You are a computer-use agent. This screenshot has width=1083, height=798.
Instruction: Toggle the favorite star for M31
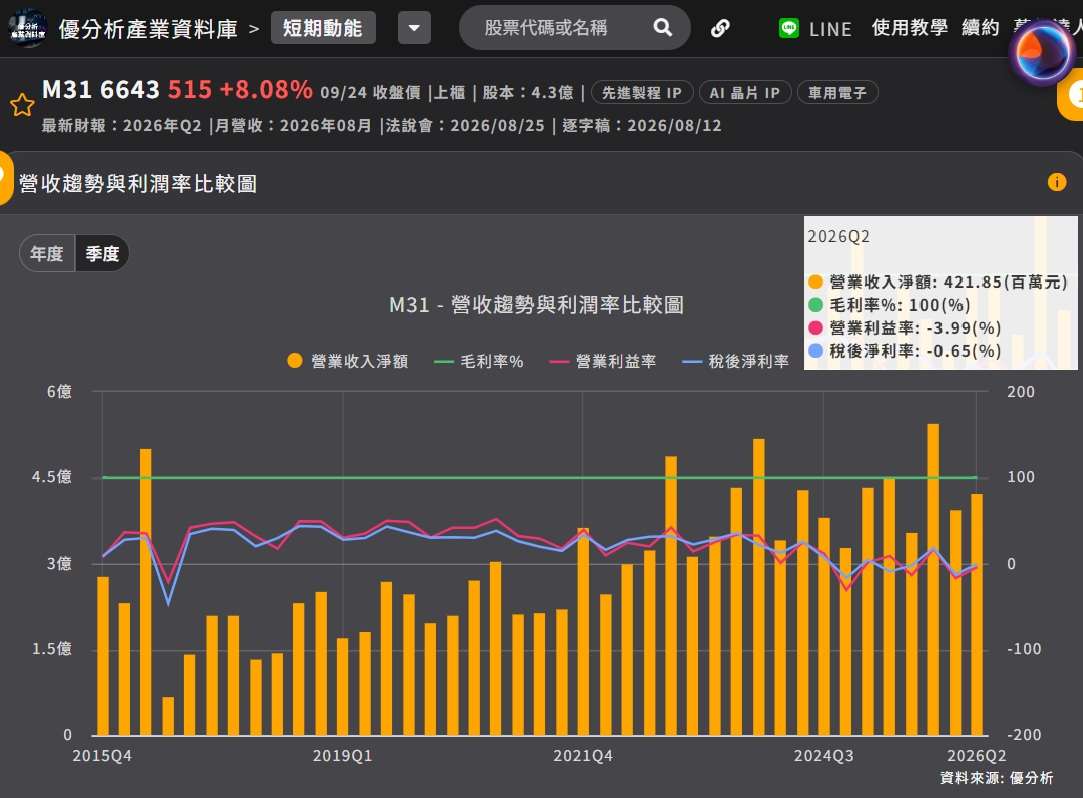(x=22, y=105)
